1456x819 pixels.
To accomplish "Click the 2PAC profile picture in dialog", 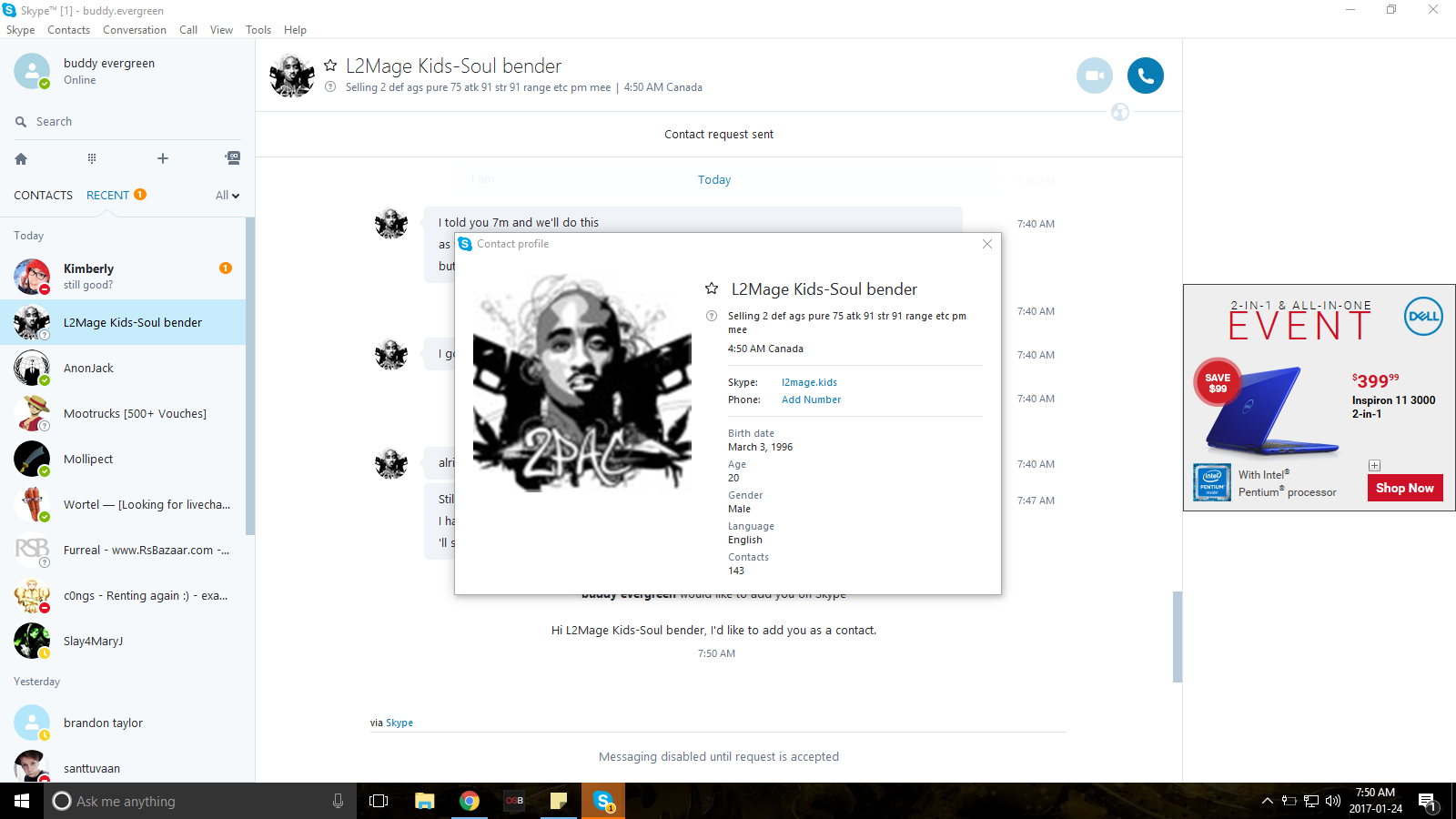I will coord(582,382).
